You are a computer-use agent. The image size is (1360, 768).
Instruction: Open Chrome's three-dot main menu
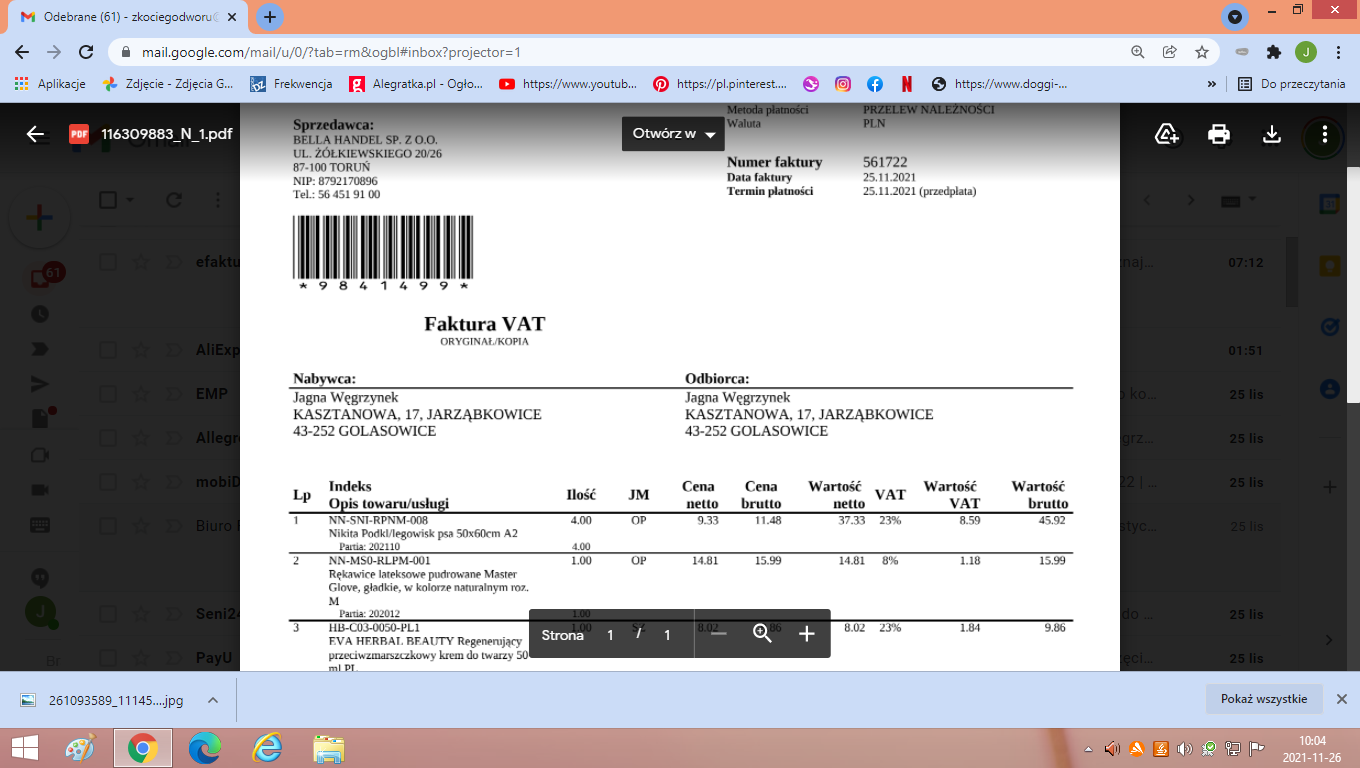point(1338,52)
